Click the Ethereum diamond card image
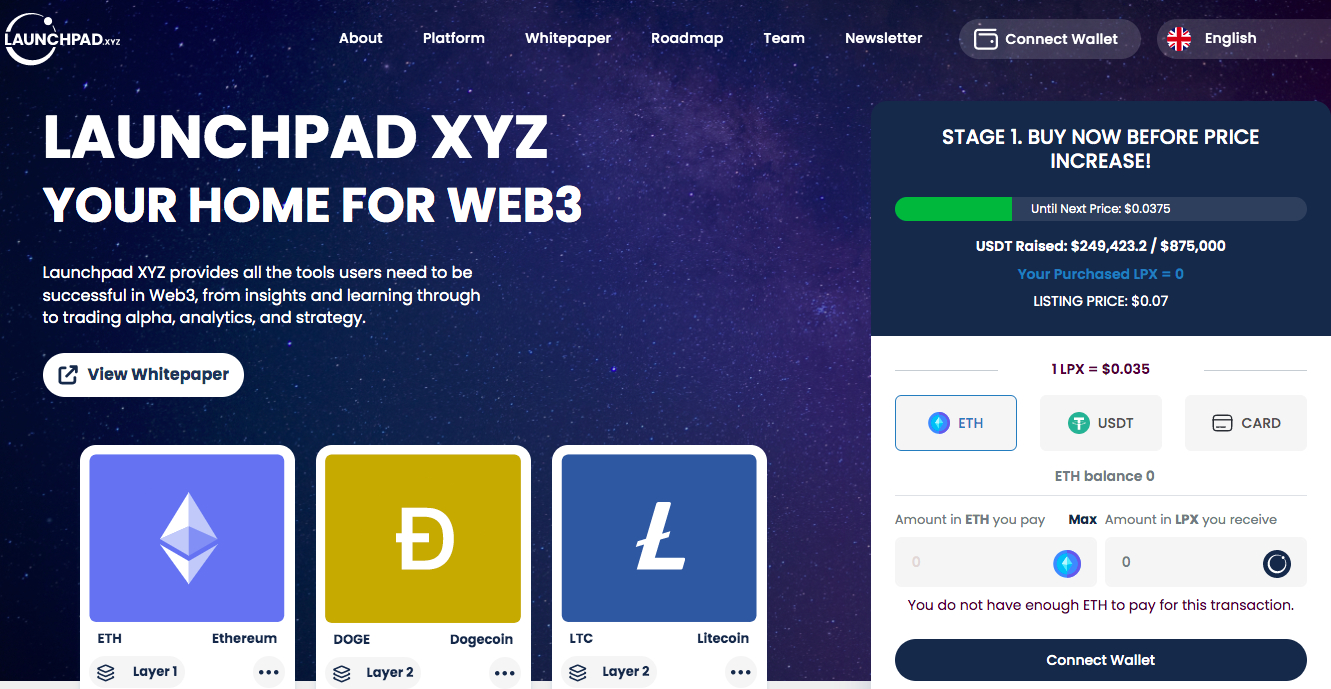The height and width of the screenshot is (689, 1331). click(x=187, y=538)
